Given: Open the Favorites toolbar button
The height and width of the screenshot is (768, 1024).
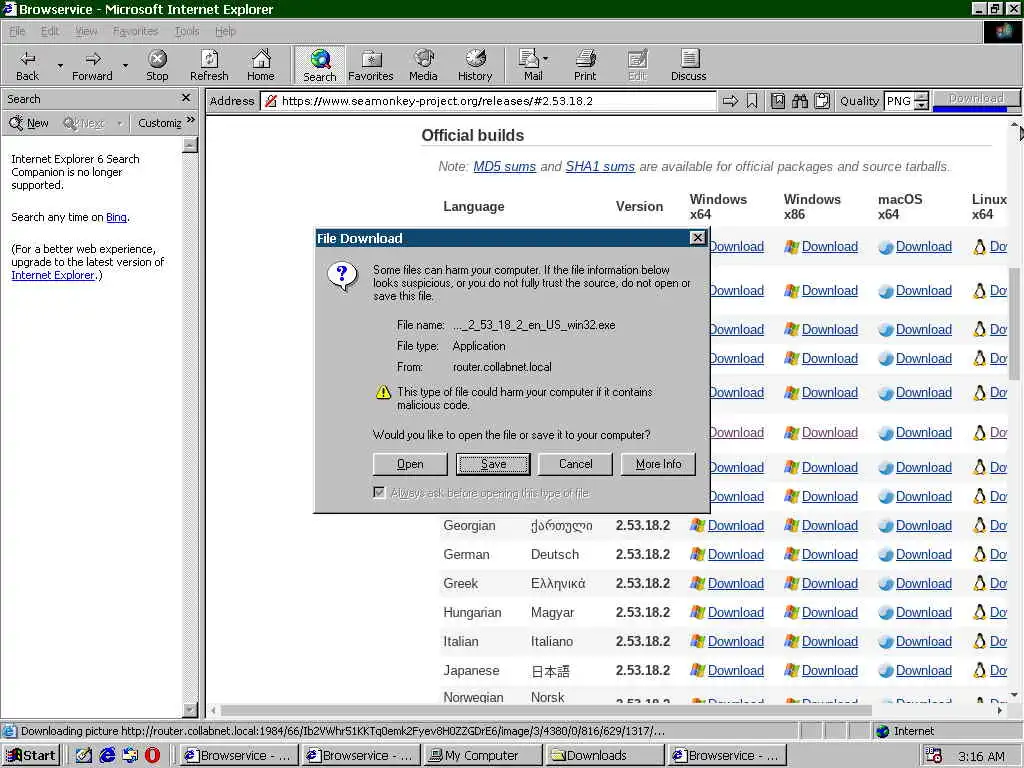Looking at the screenshot, I should [371, 65].
